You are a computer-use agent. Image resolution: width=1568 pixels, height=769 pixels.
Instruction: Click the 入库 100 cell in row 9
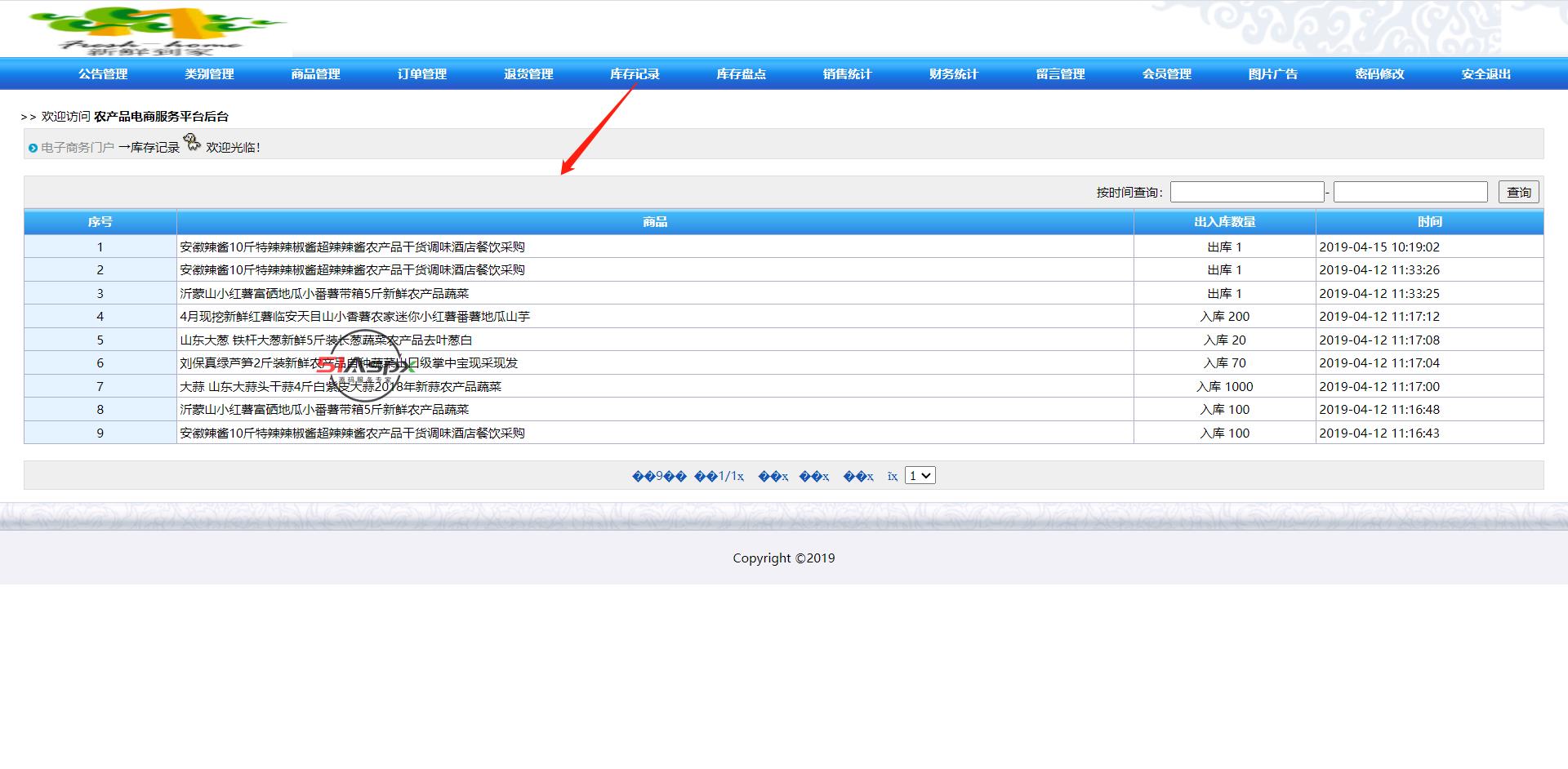tap(1225, 433)
